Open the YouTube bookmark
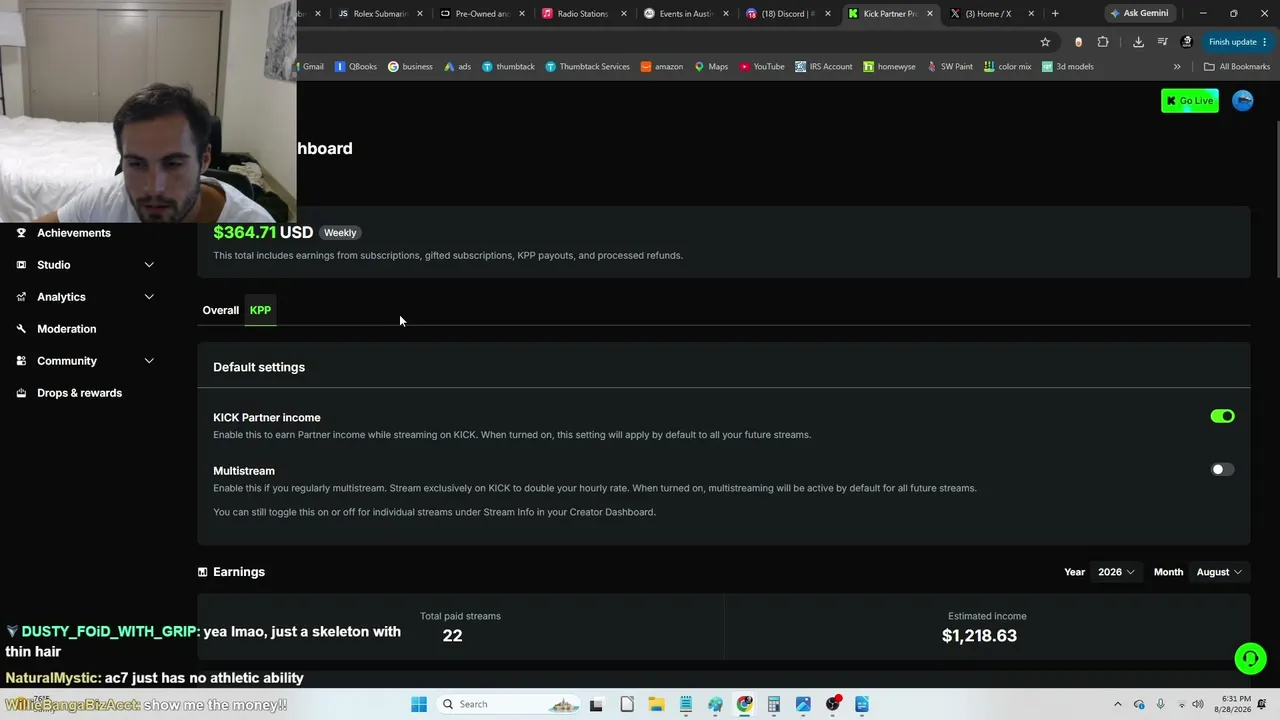 pyautogui.click(x=762, y=67)
